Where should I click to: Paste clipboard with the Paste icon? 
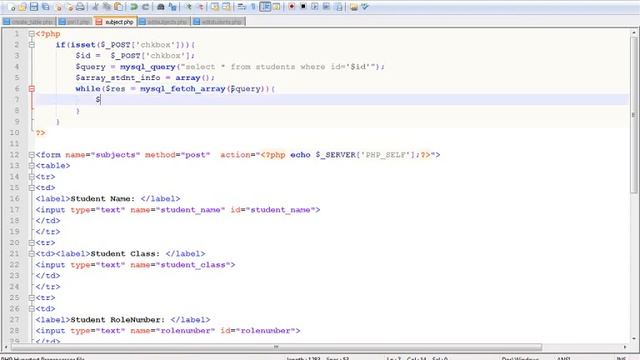(x=118, y=7)
